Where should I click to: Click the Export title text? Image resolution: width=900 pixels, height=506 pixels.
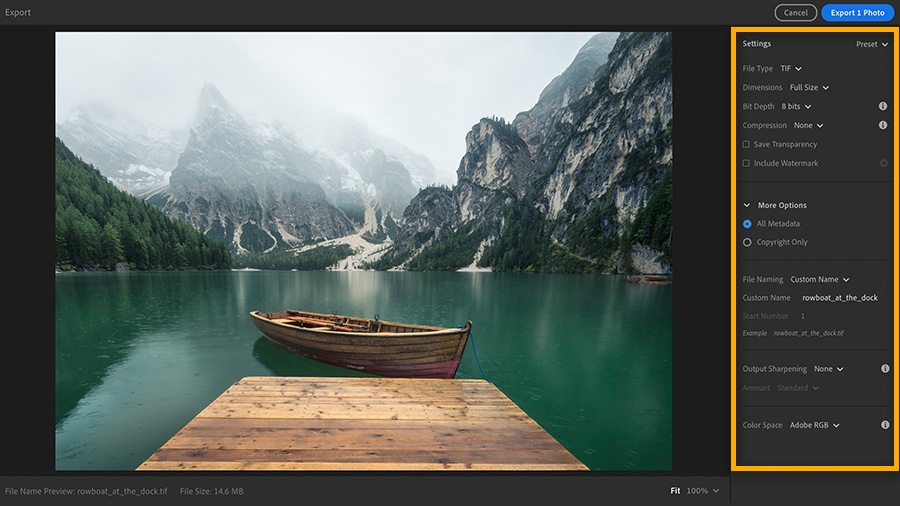tap(18, 13)
